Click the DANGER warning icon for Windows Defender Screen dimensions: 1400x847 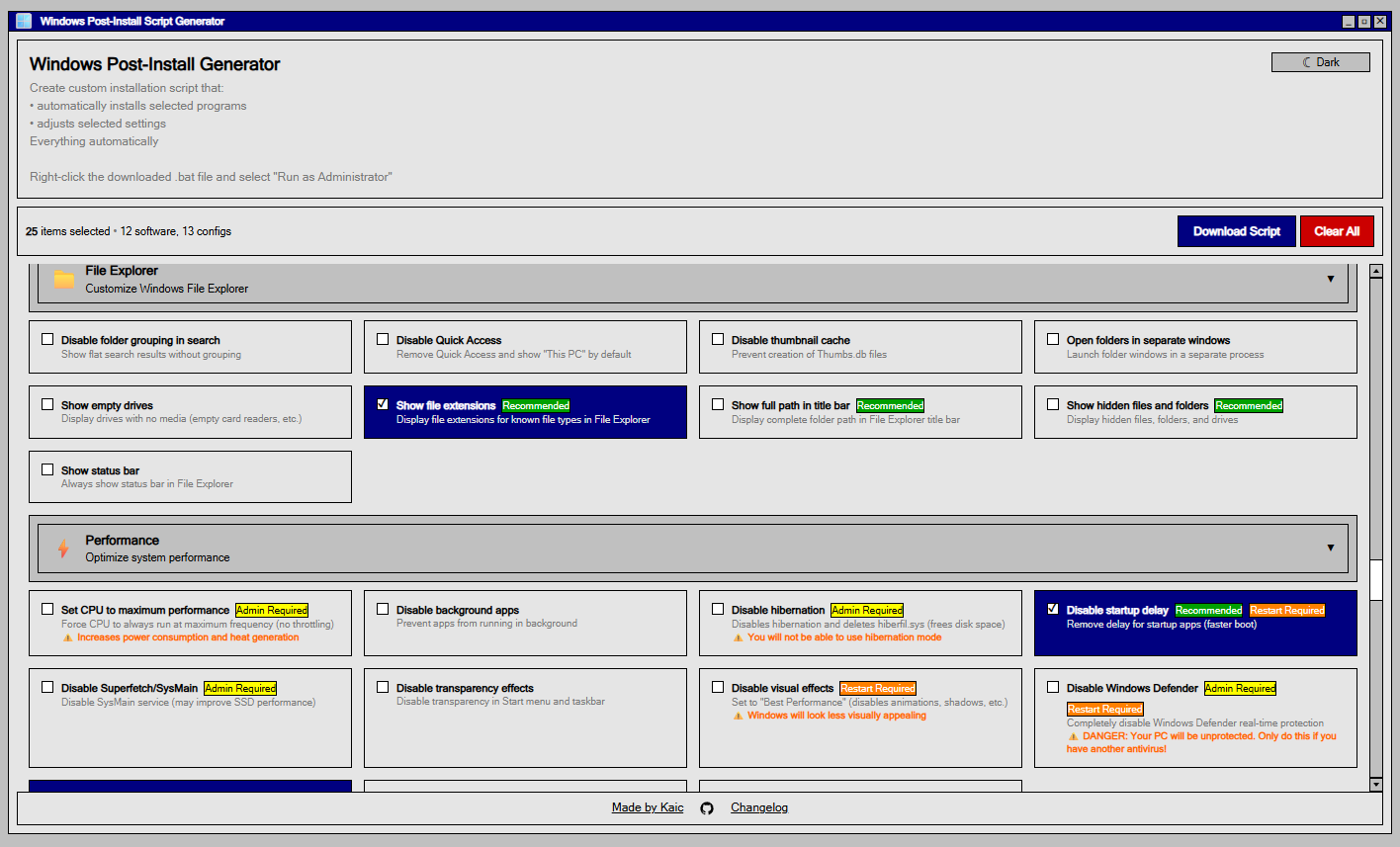click(x=1074, y=736)
